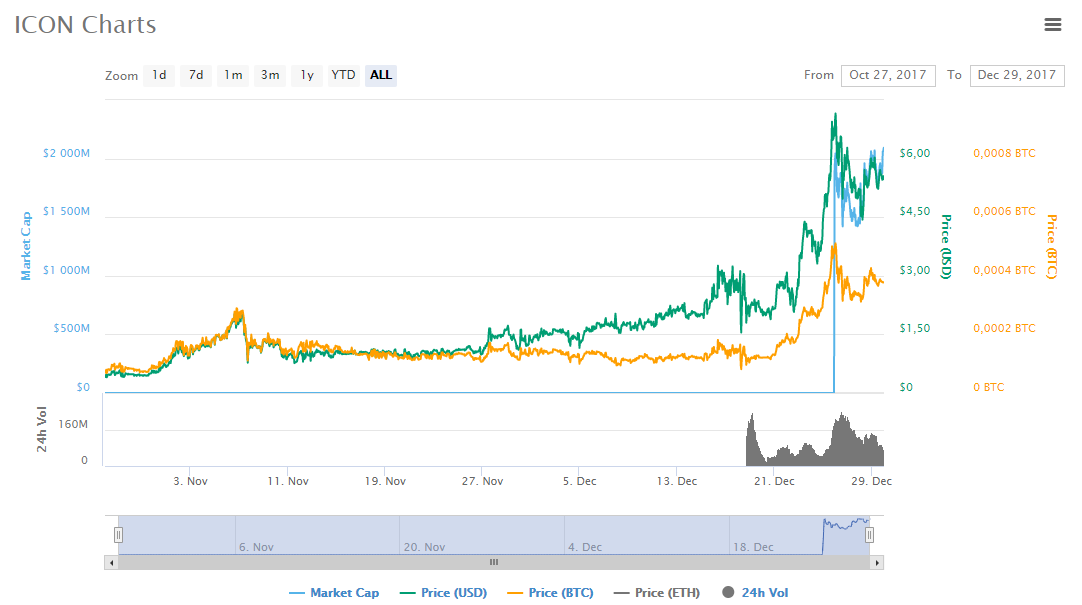Set zoom range to 1y

tap(307, 75)
